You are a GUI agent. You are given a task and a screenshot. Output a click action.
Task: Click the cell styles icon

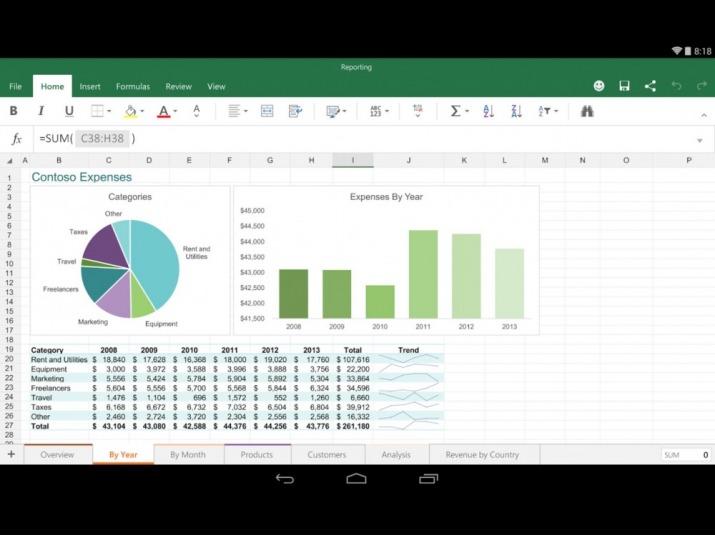[x=333, y=111]
